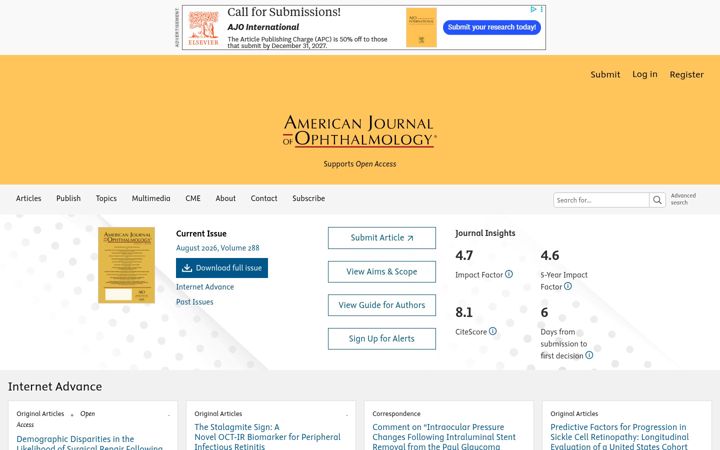
Task: Open the Multimedia menu
Action: [151, 198]
